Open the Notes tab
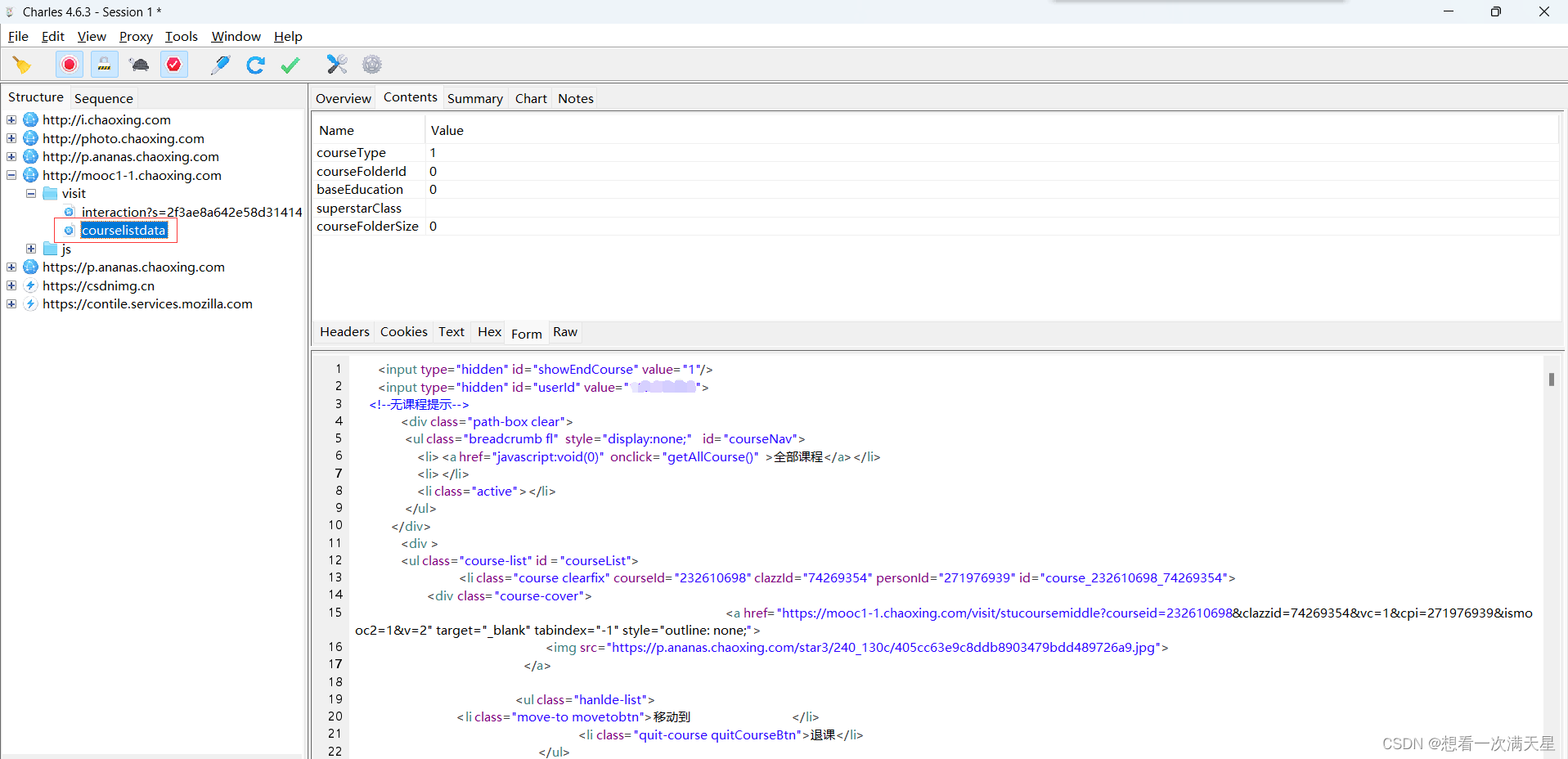 point(576,98)
